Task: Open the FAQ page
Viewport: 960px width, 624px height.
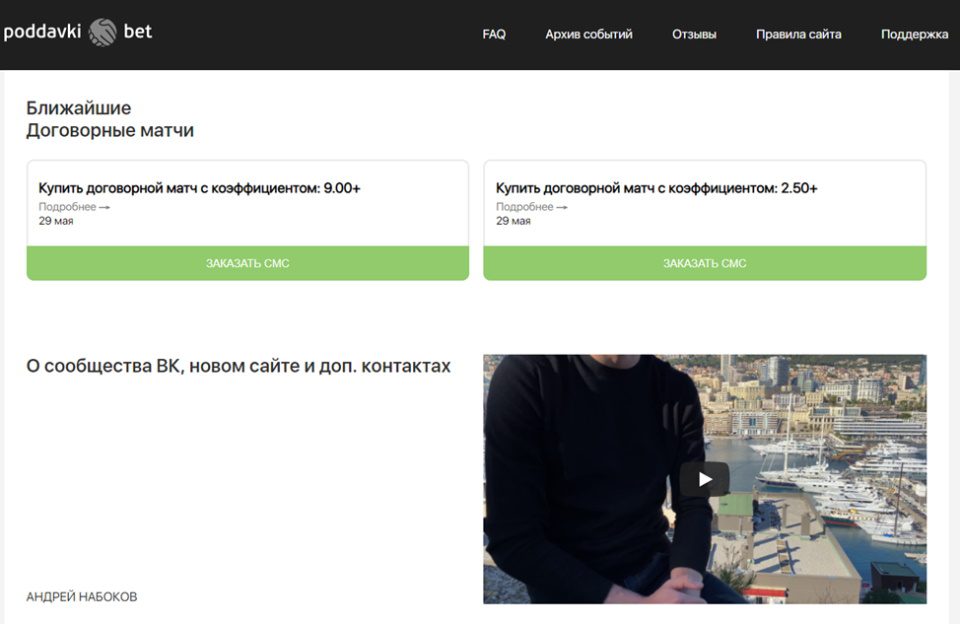Action: pyautogui.click(x=494, y=34)
